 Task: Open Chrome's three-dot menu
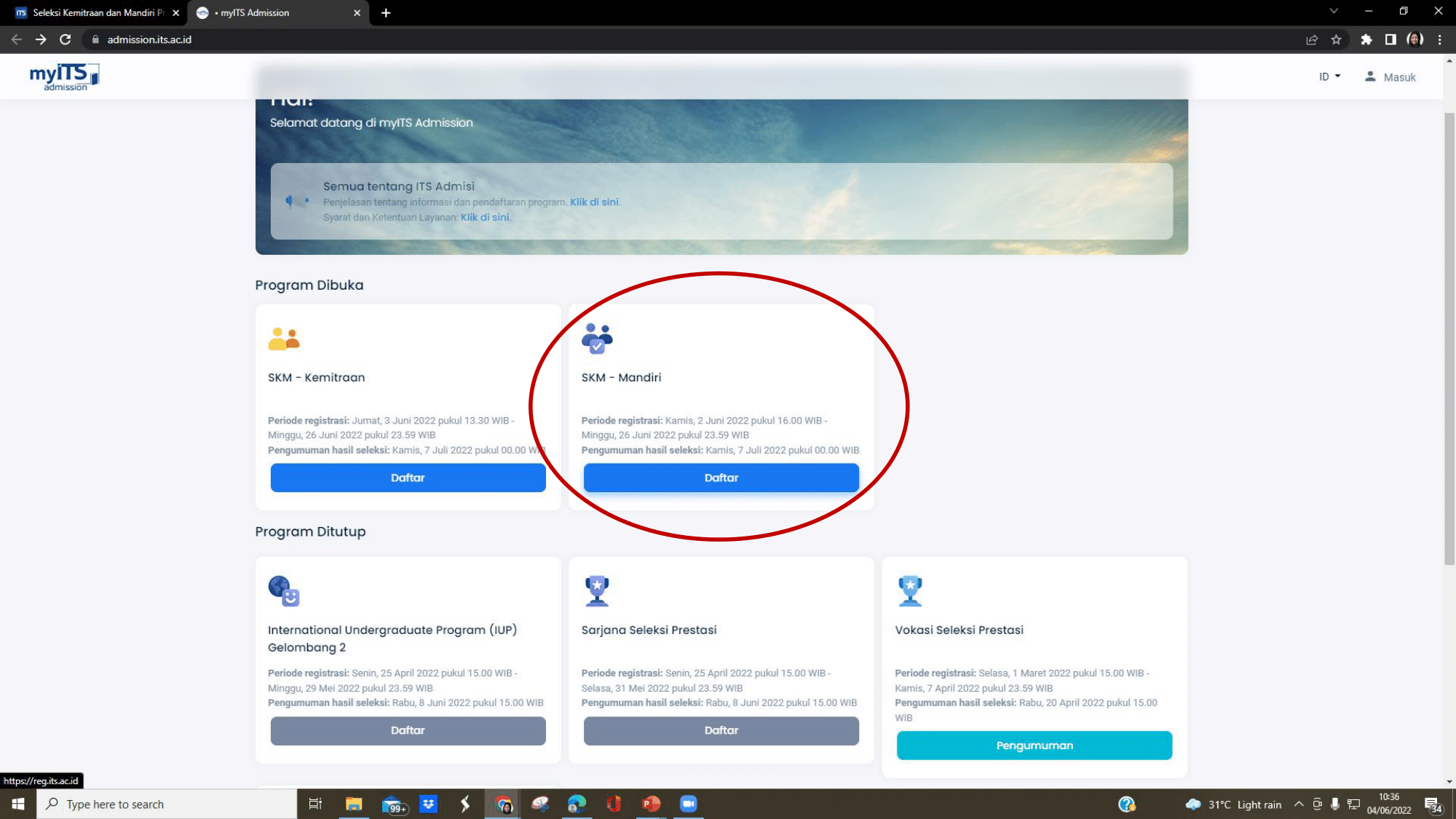click(1439, 40)
